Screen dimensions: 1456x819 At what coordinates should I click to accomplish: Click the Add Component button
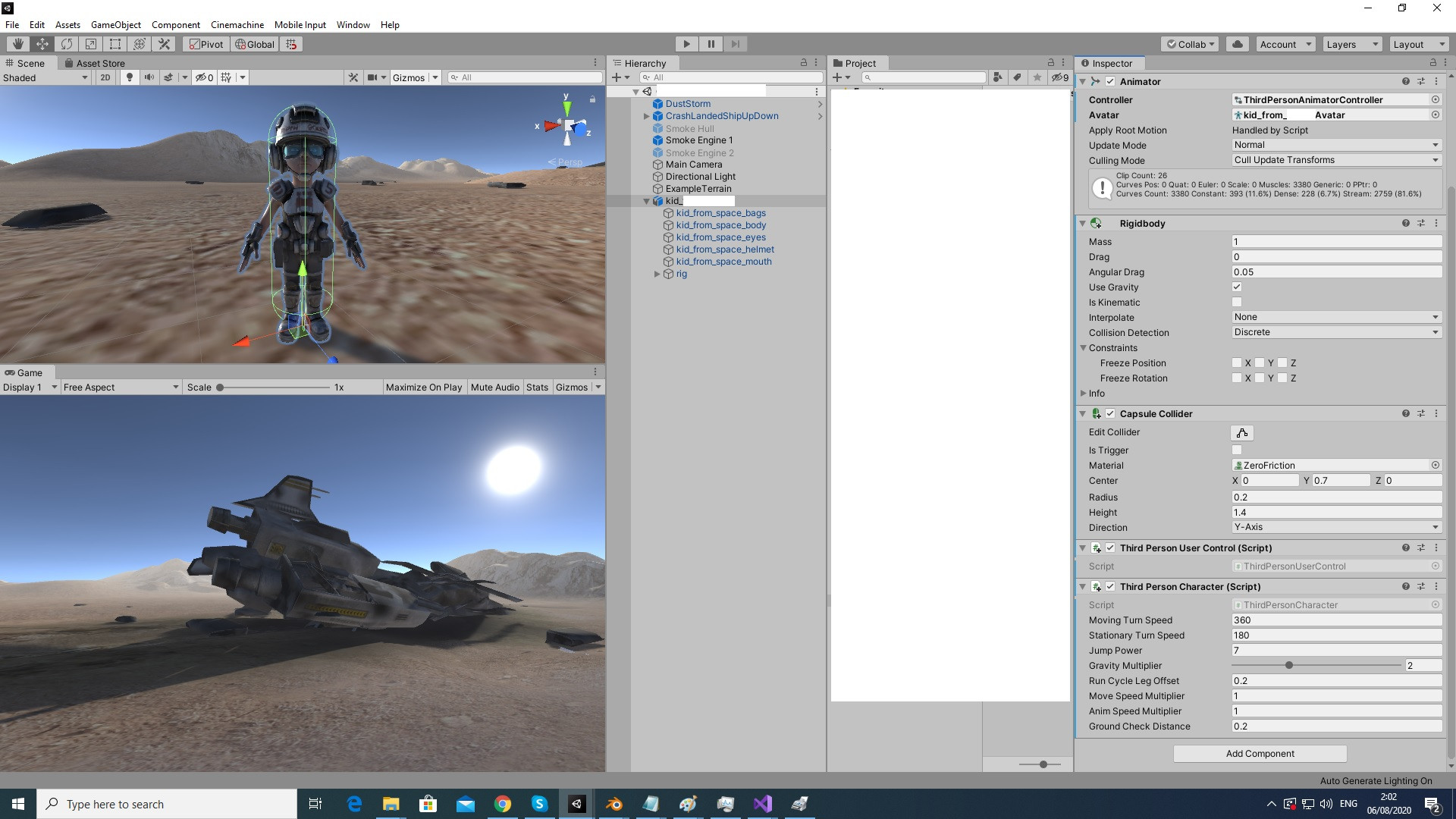(x=1259, y=753)
